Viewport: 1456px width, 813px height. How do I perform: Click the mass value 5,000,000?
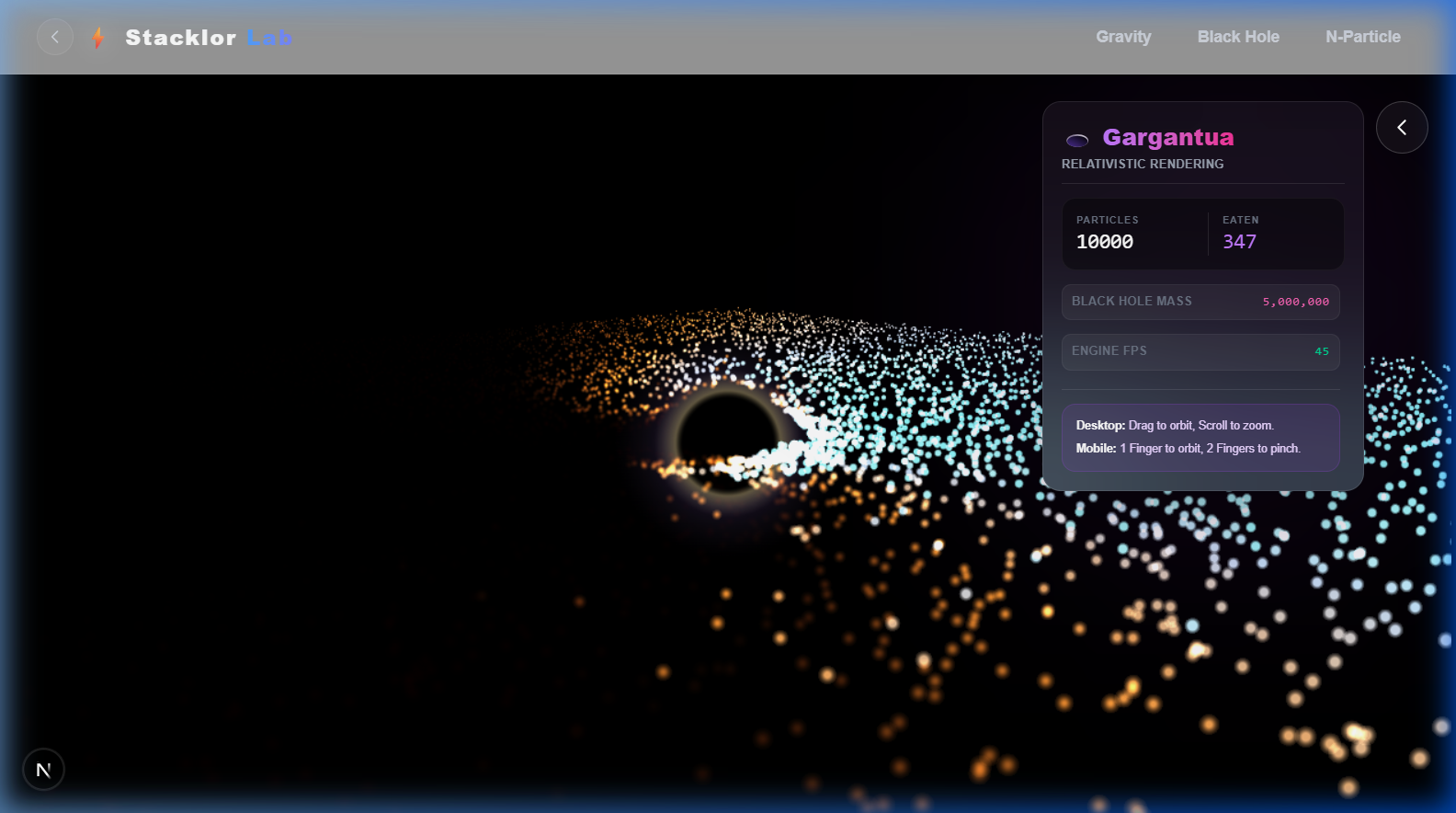coord(1295,302)
